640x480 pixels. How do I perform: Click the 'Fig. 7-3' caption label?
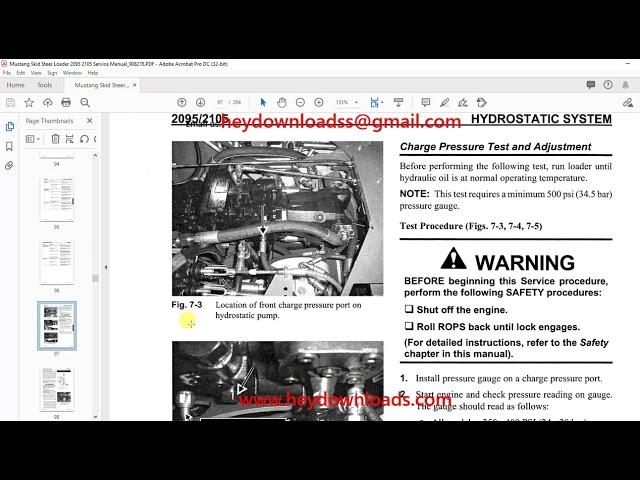[187, 305]
